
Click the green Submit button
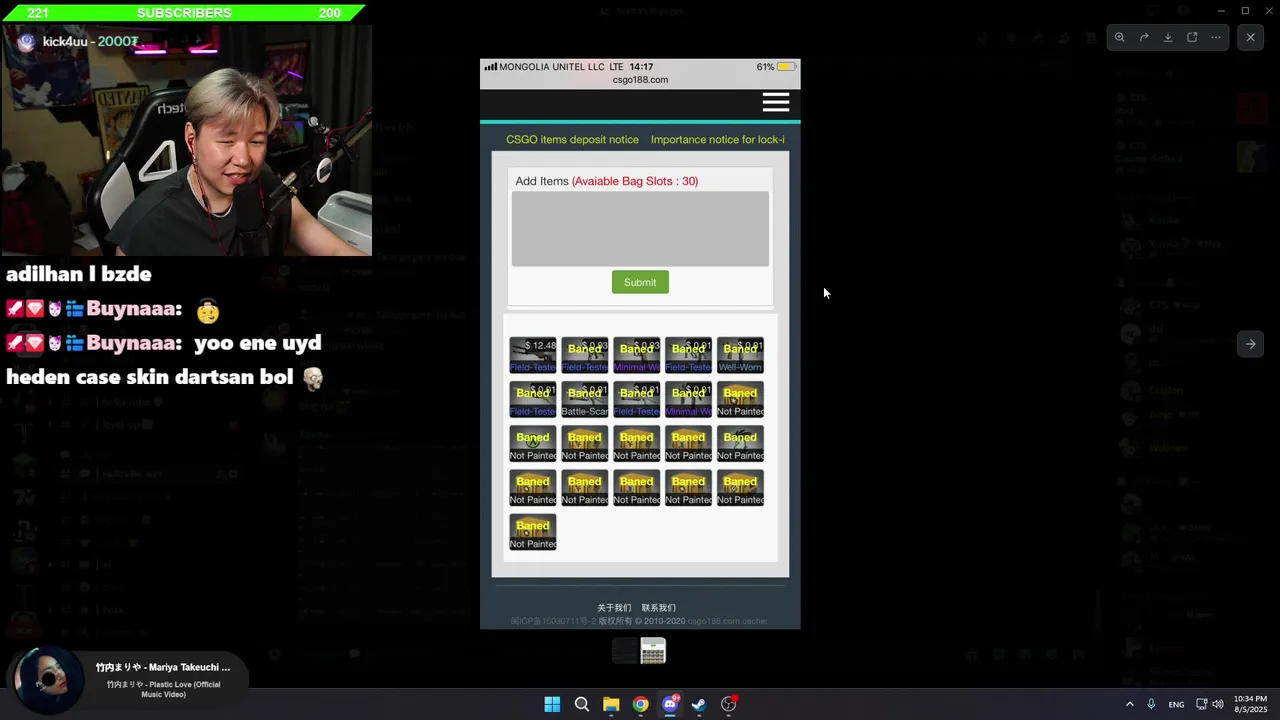coord(640,282)
